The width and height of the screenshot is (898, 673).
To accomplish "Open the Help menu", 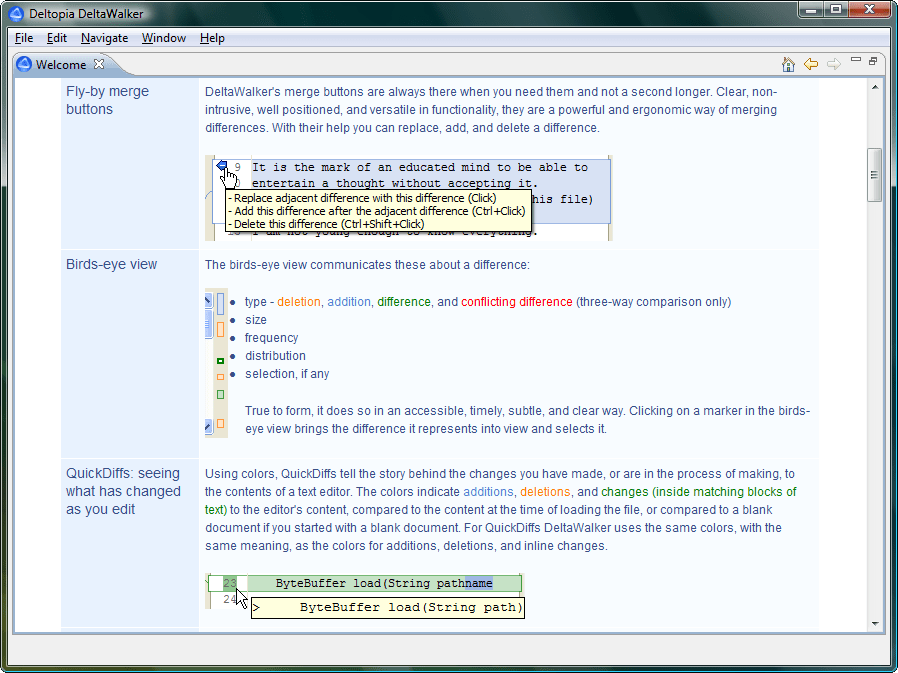I will [212, 38].
